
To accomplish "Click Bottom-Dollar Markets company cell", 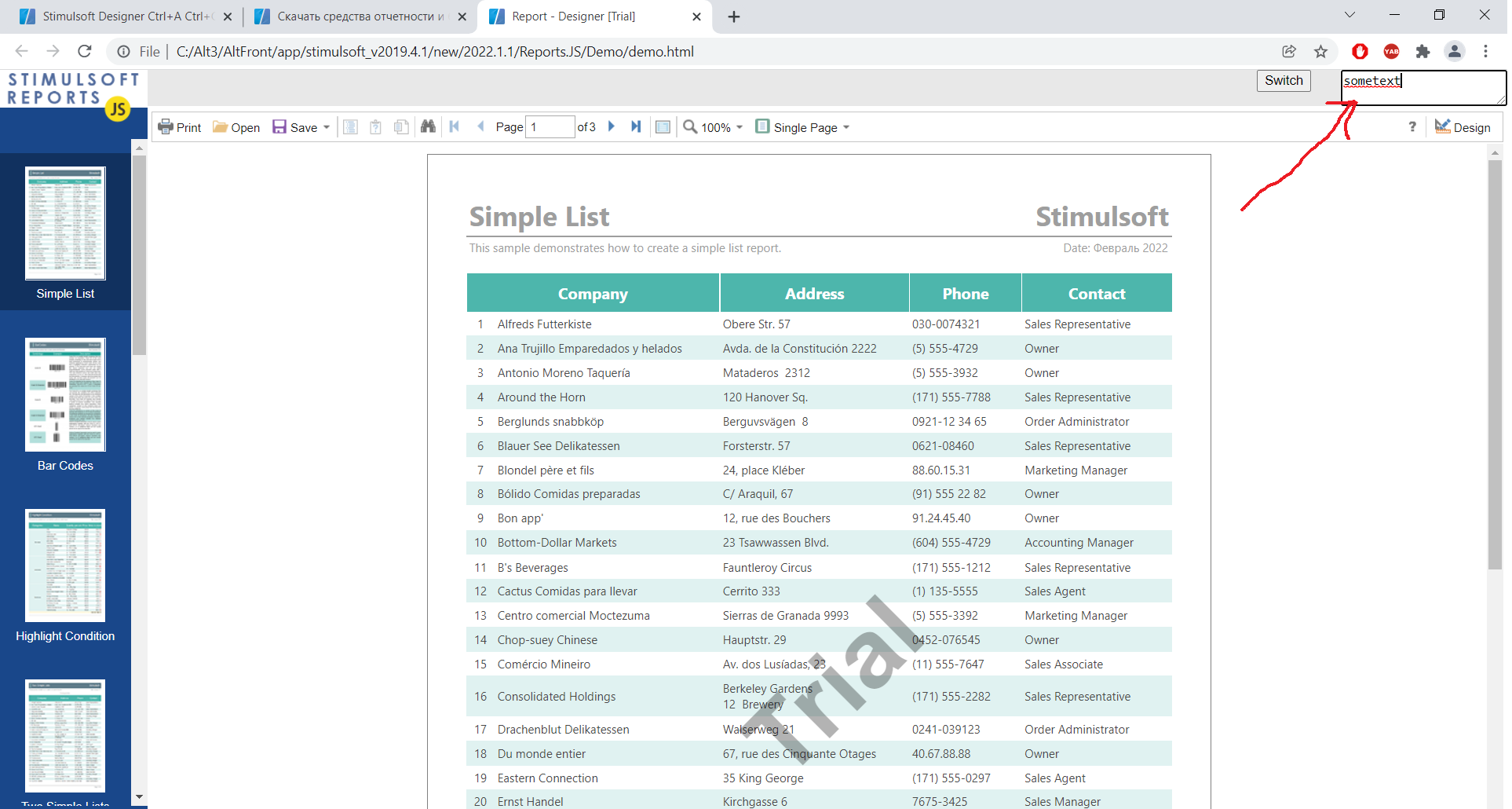I will (557, 543).
